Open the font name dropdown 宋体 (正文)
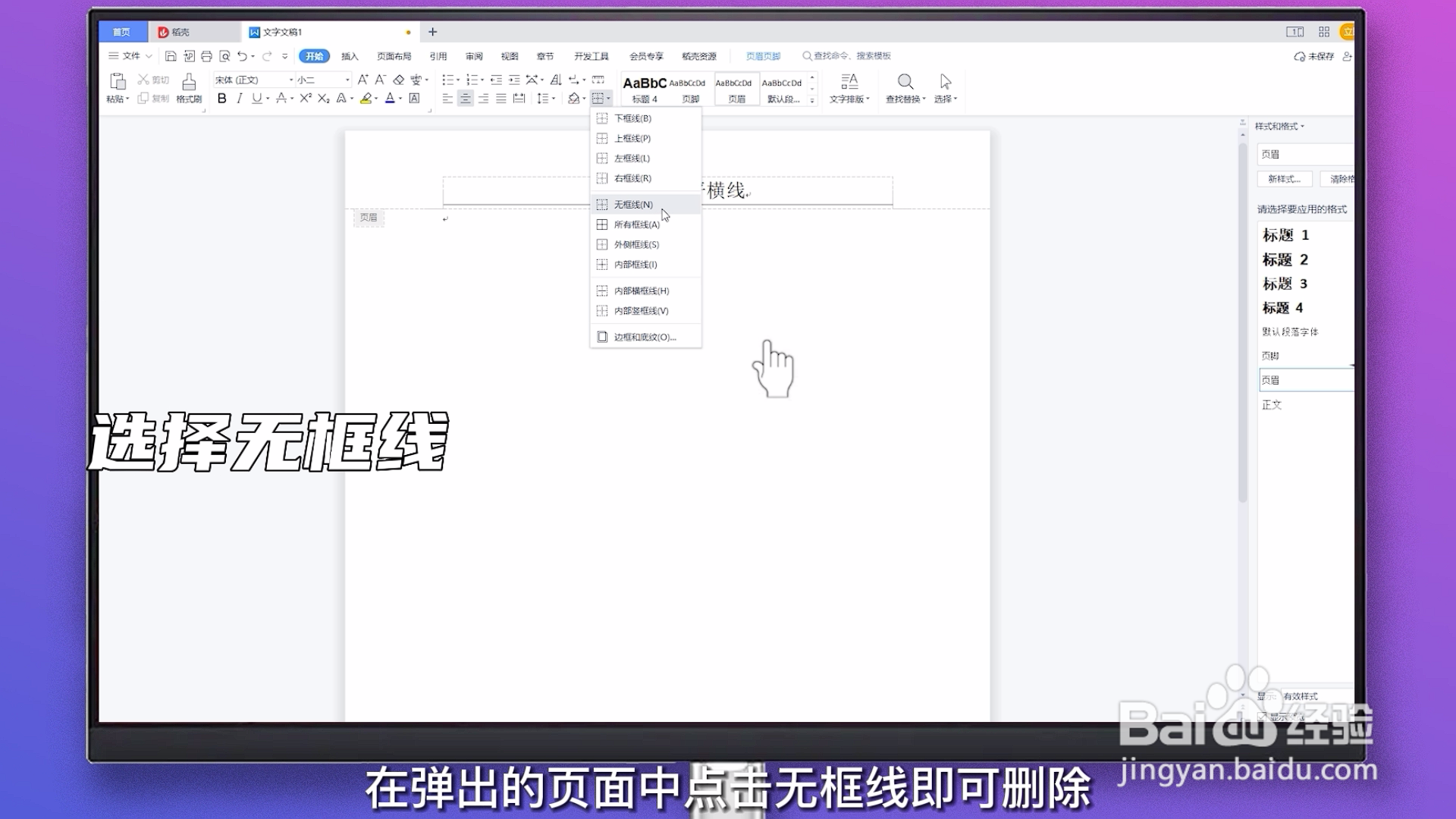 coord(291,80)
